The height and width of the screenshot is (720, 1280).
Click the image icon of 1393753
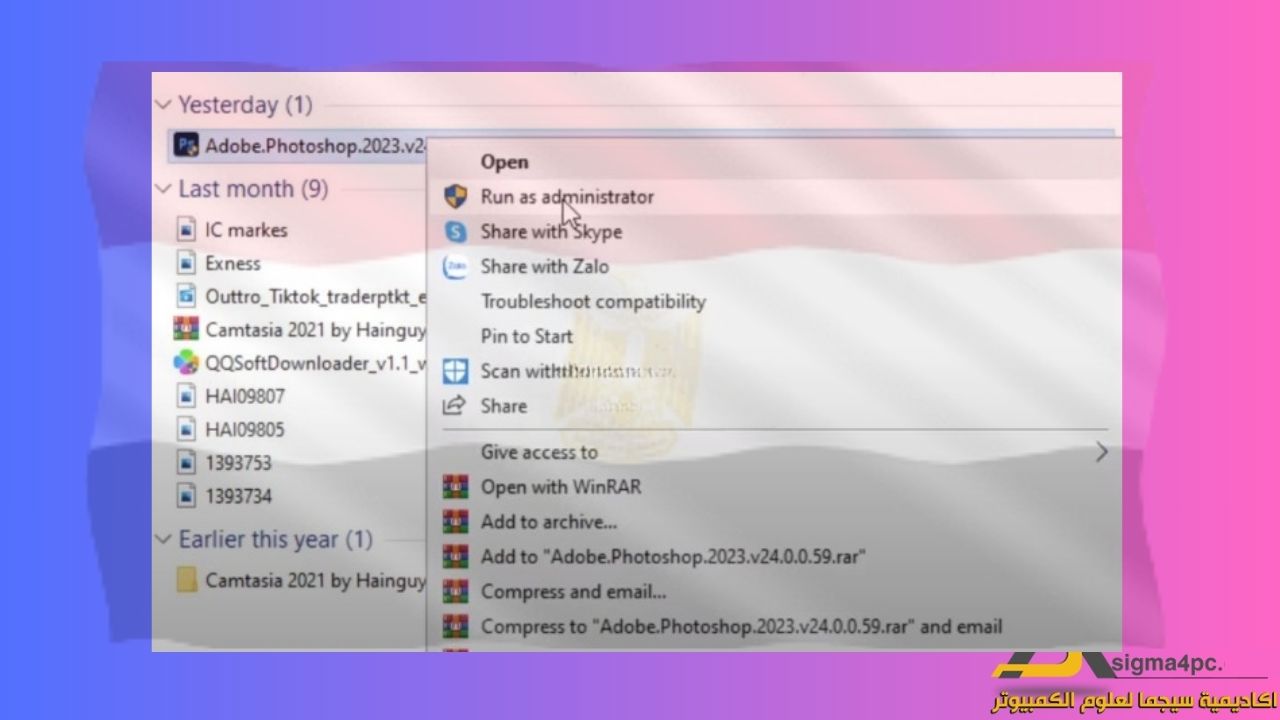[186, 462]
